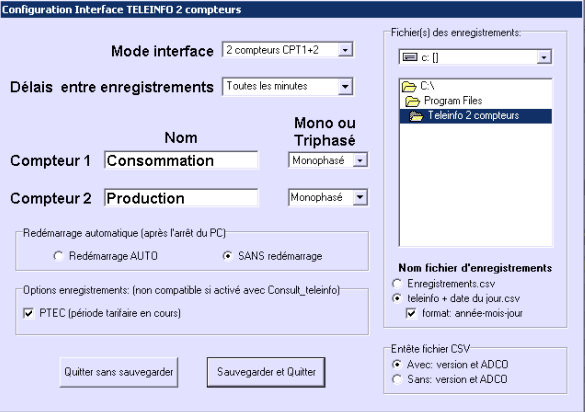Open the Compteur 1 Monophasé dropdown

pos(360,160)
